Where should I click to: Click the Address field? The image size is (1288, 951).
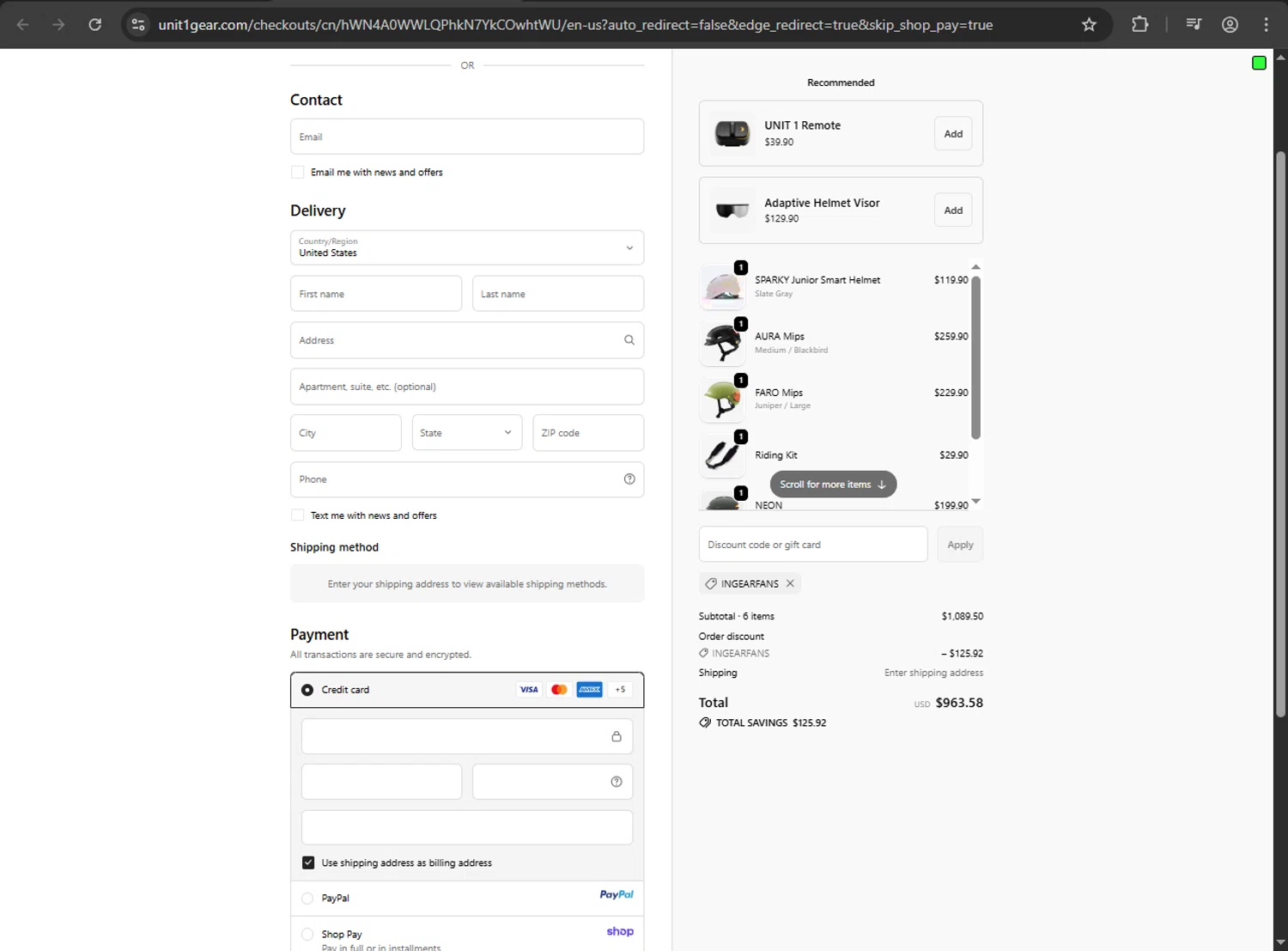[x=467, y=340]
